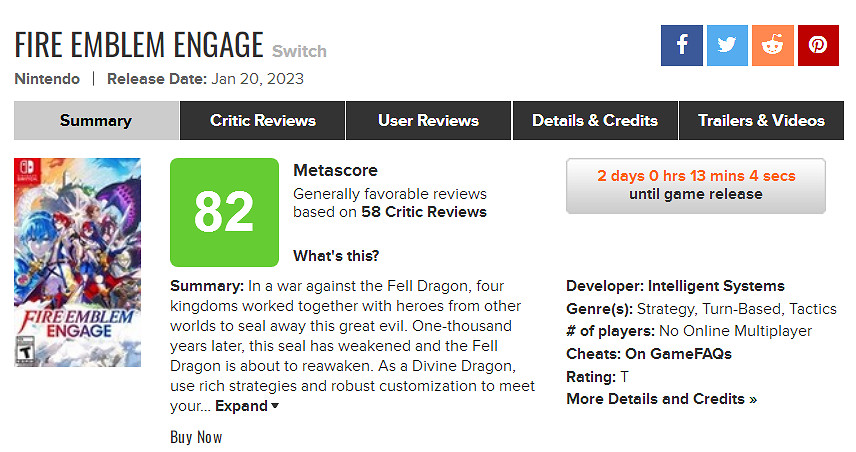
Task: Share page on Facebook icon
Action: (682, 46)
